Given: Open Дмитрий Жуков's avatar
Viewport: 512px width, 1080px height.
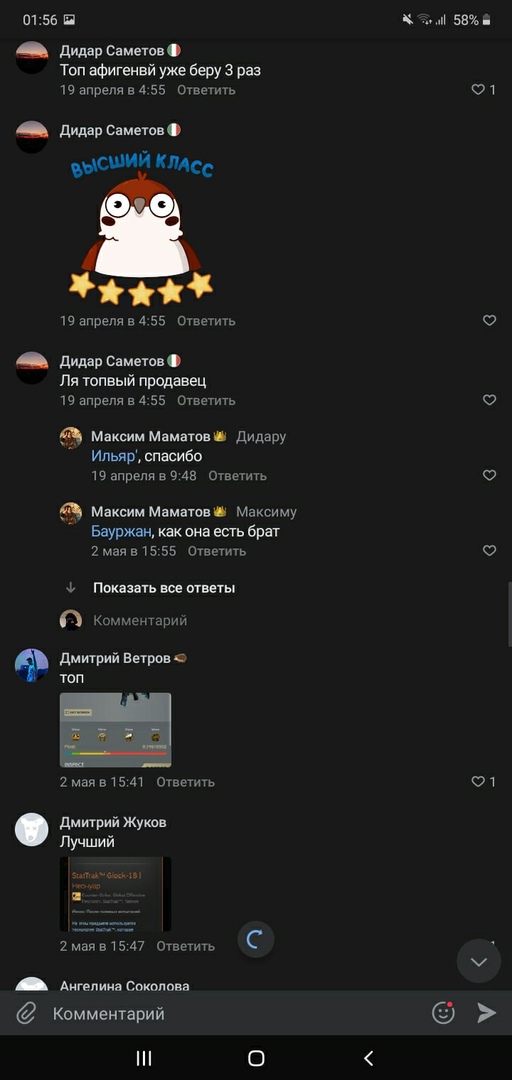Looking at the screenshot, I should point(32,829).
